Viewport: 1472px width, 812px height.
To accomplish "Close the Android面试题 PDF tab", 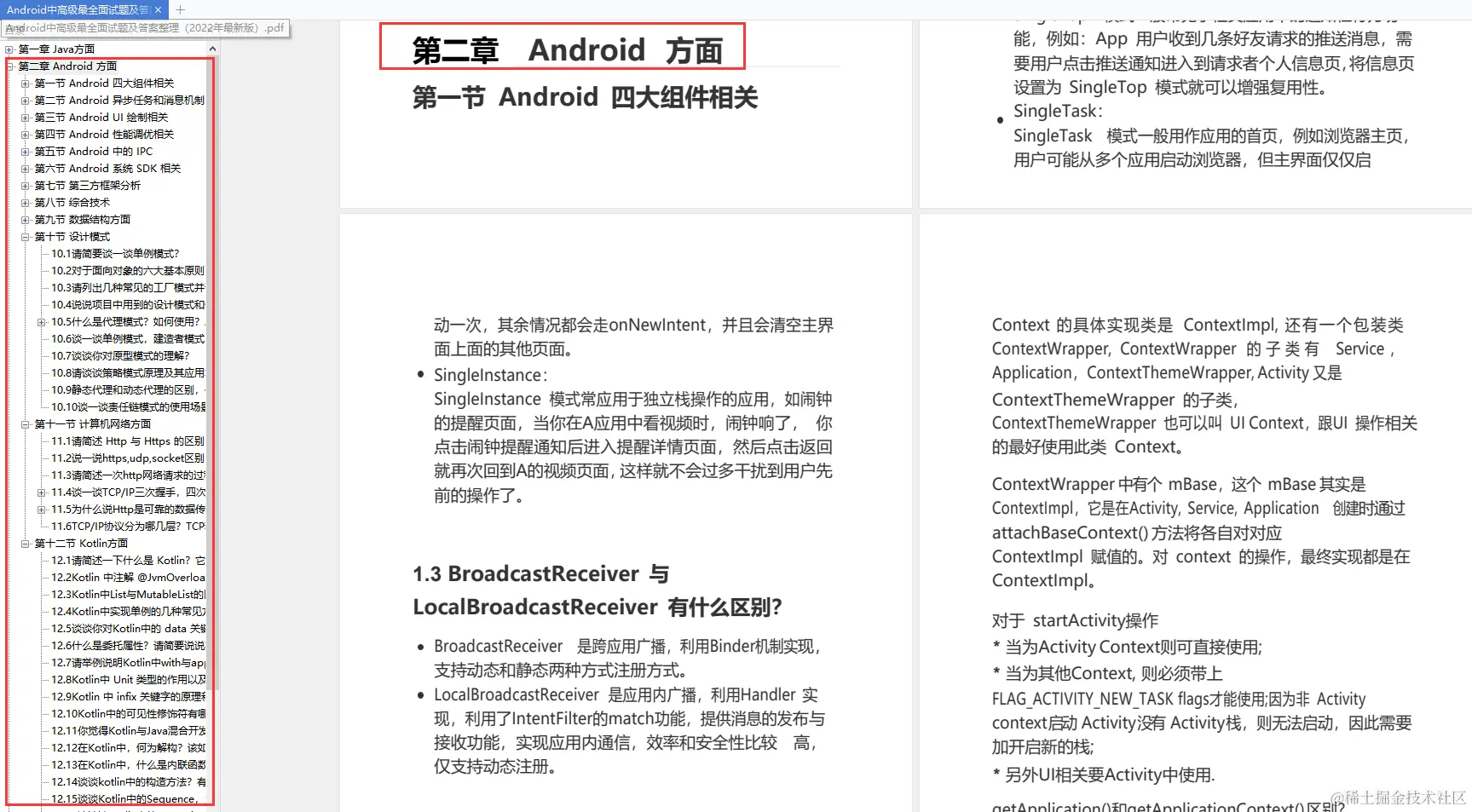I will (x=157, y=10).
